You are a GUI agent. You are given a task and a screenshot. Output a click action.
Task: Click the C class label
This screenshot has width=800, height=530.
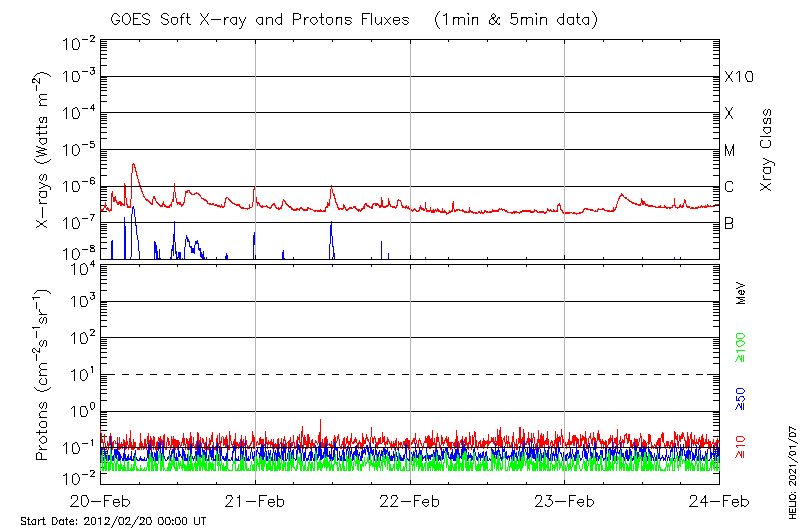729,188
